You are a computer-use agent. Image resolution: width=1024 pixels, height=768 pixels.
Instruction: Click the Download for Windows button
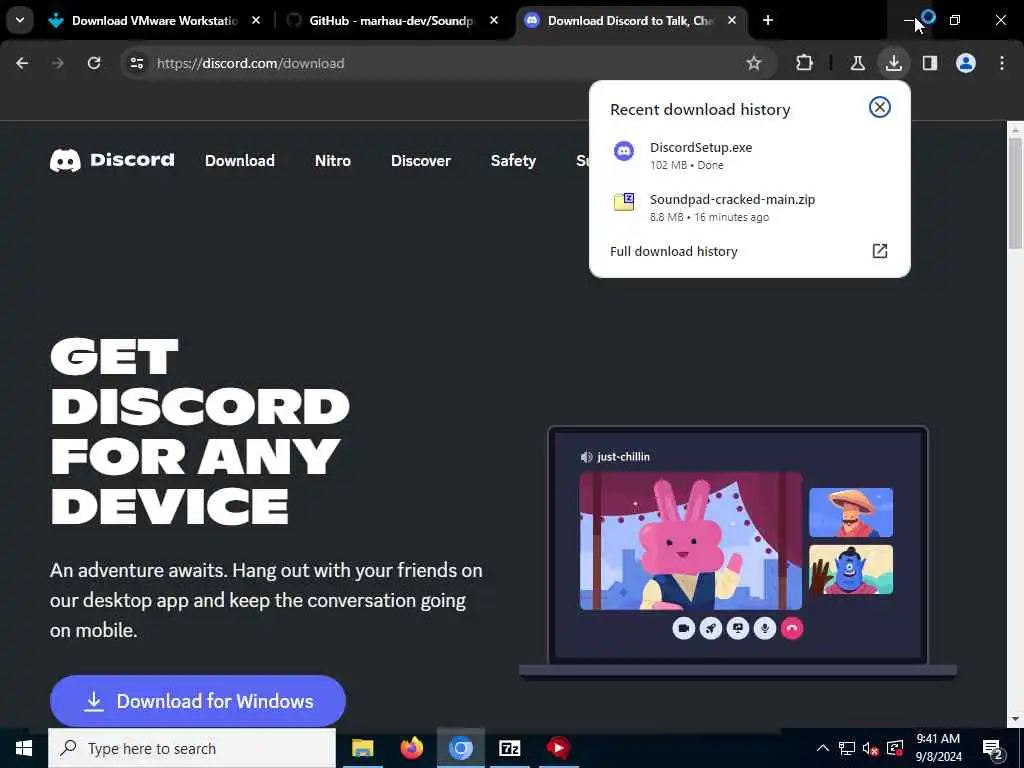pyautogui.click(x=198, y=701)
